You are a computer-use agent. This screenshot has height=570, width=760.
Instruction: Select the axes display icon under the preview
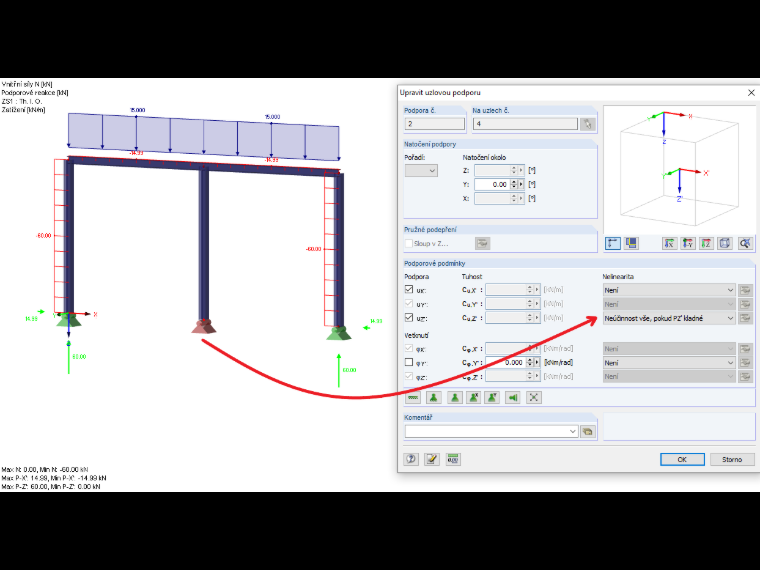point(613,243)
